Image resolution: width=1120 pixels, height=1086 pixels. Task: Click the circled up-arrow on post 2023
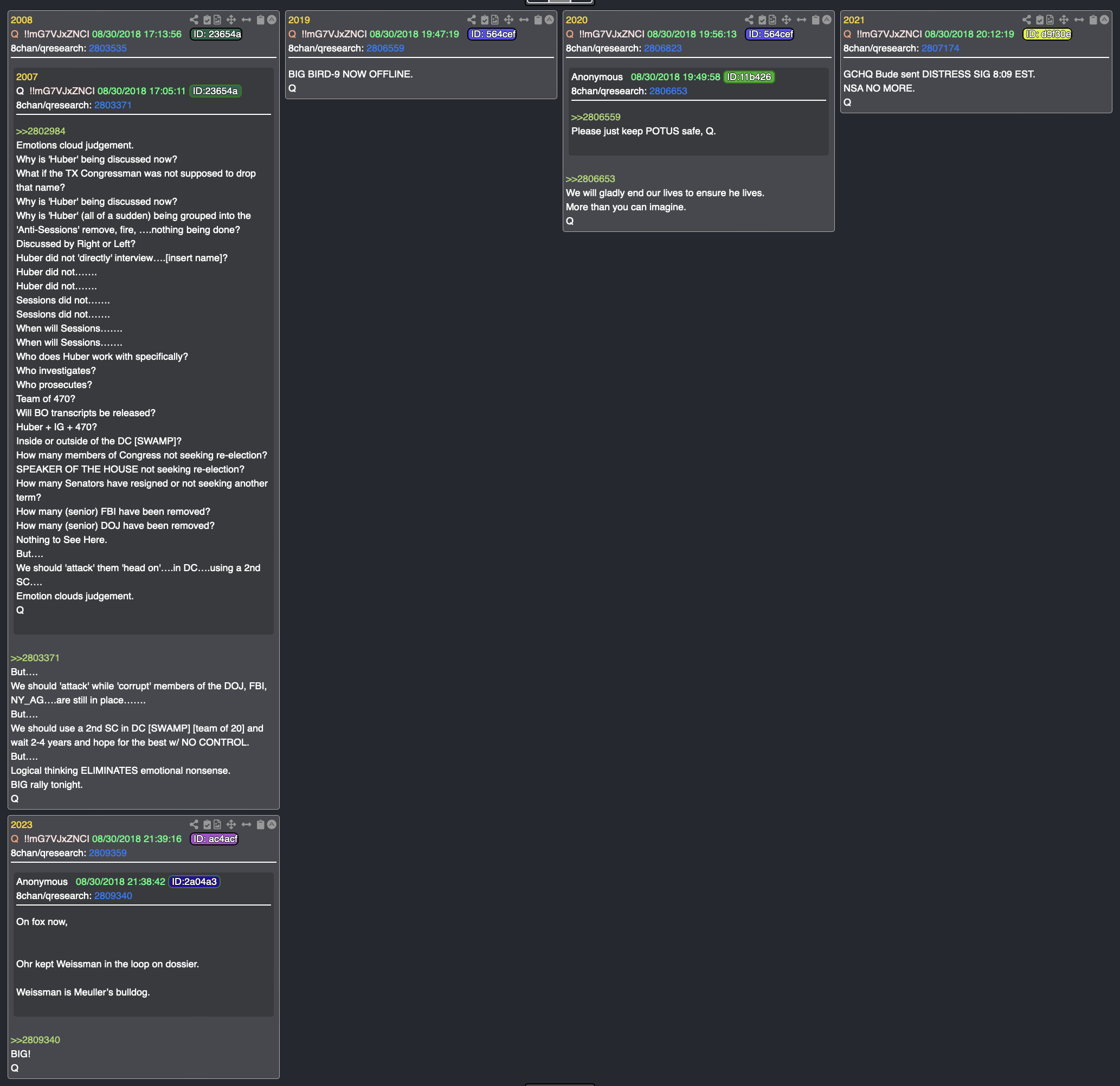272,824
